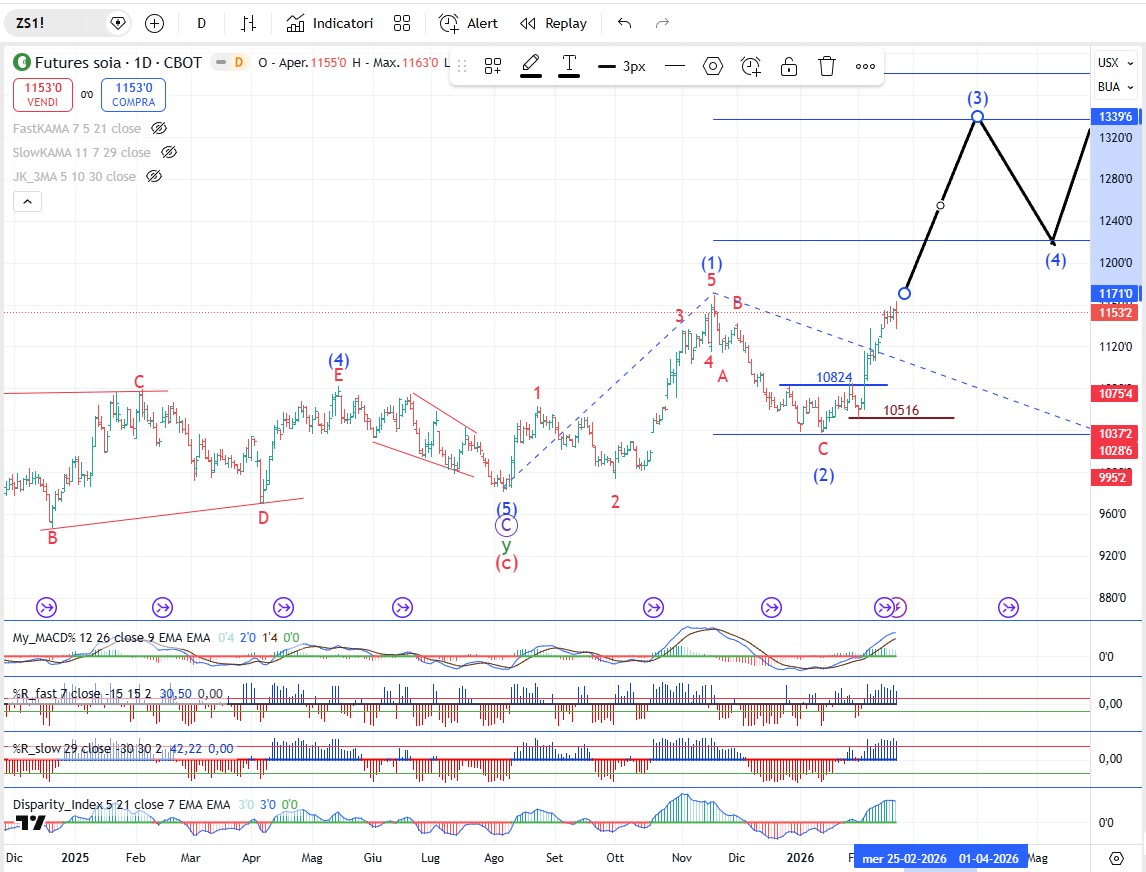
Task: Click the red VENDI sell button
Action: (x=40, y=95)
